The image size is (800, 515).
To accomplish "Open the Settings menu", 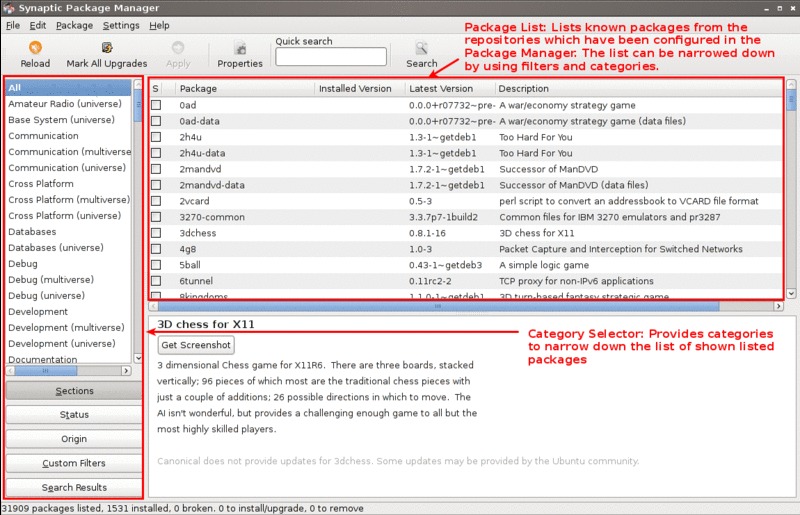I will (121, 26).
